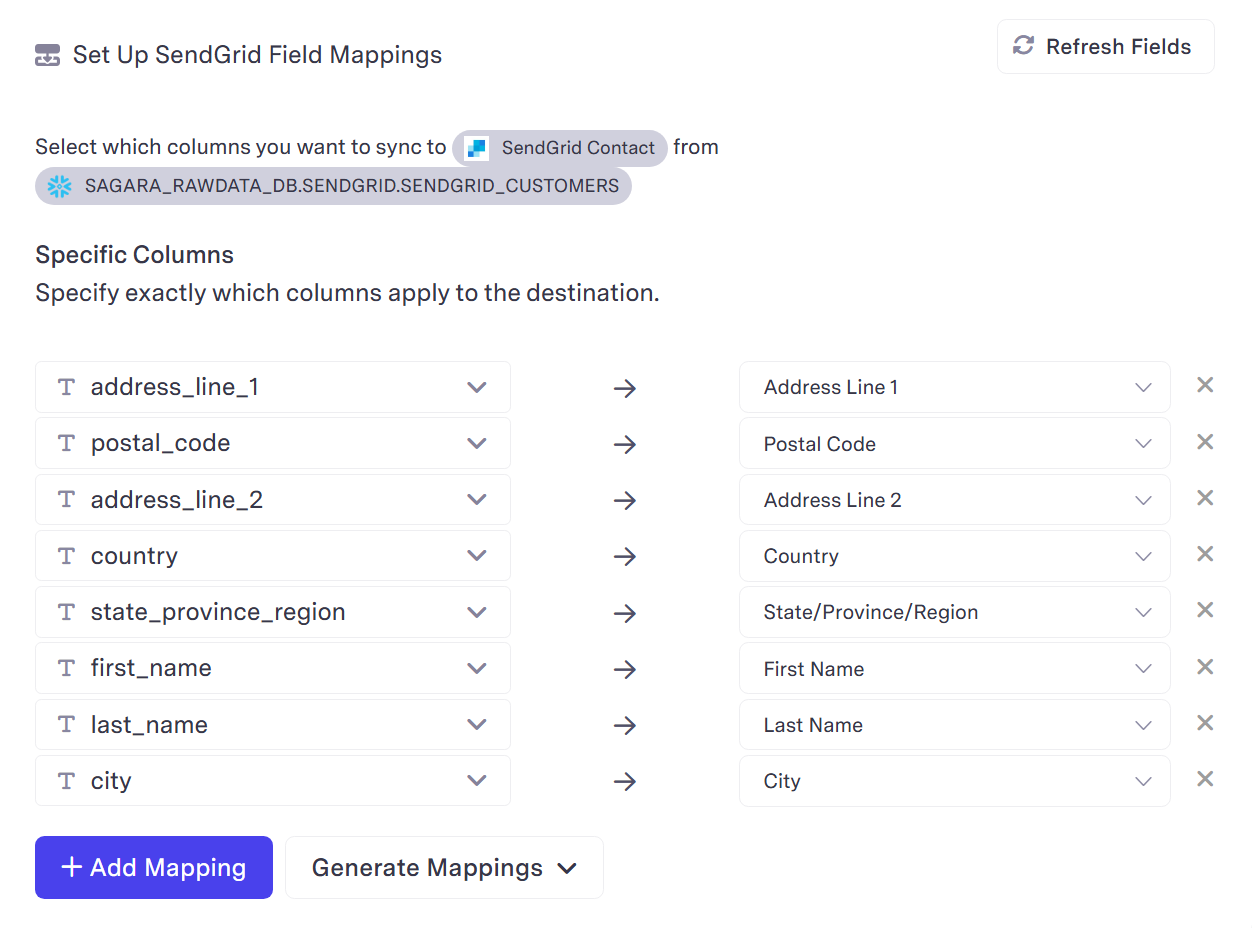Remove the postal_code mapping row
Viewport: 1252px width, 928px height.
pos(1205,442)
